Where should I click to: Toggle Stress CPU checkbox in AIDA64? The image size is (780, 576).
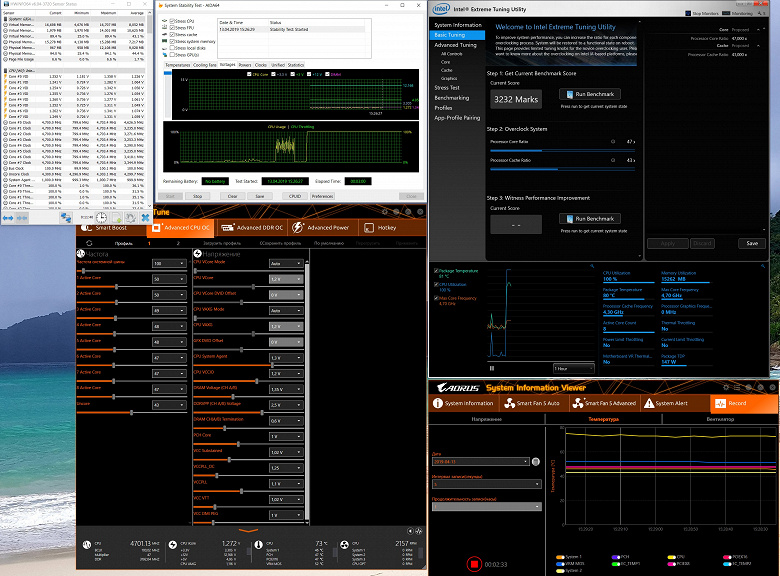pyautogui.click(x=172, y=21)
